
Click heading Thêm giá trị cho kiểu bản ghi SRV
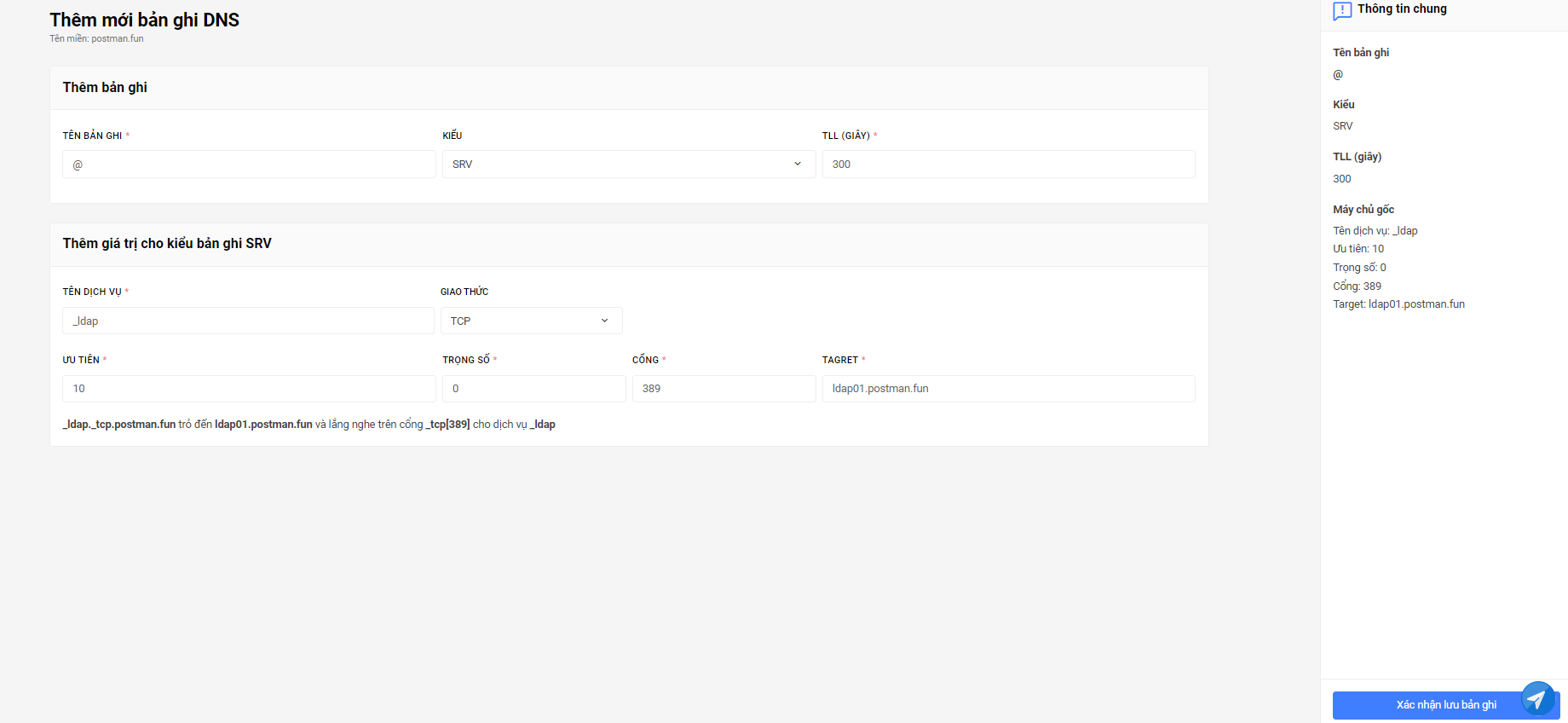click(167, 243)
